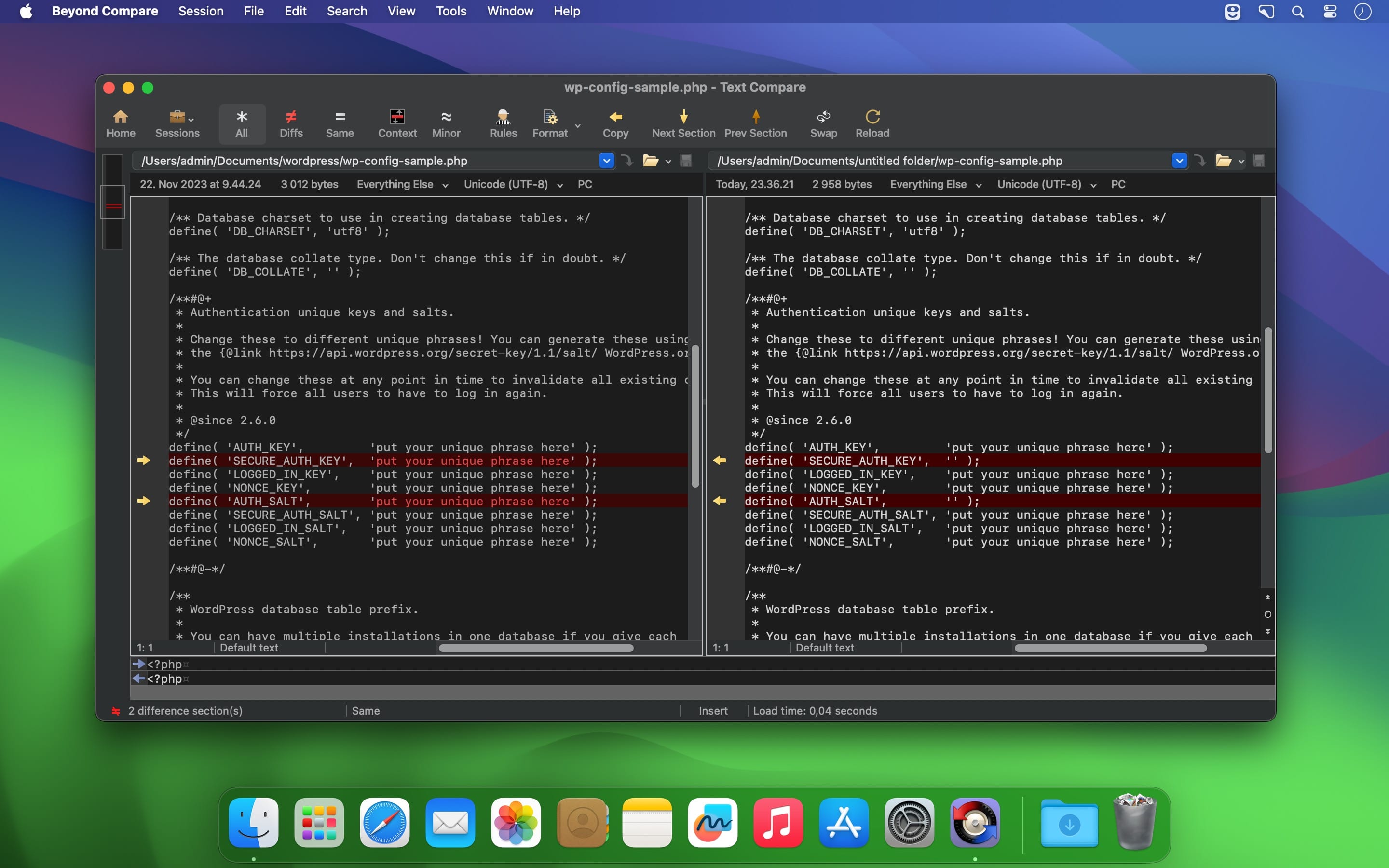Swap the left and right sides
This screenshot has width=1389, height=868.
point(824,124)
